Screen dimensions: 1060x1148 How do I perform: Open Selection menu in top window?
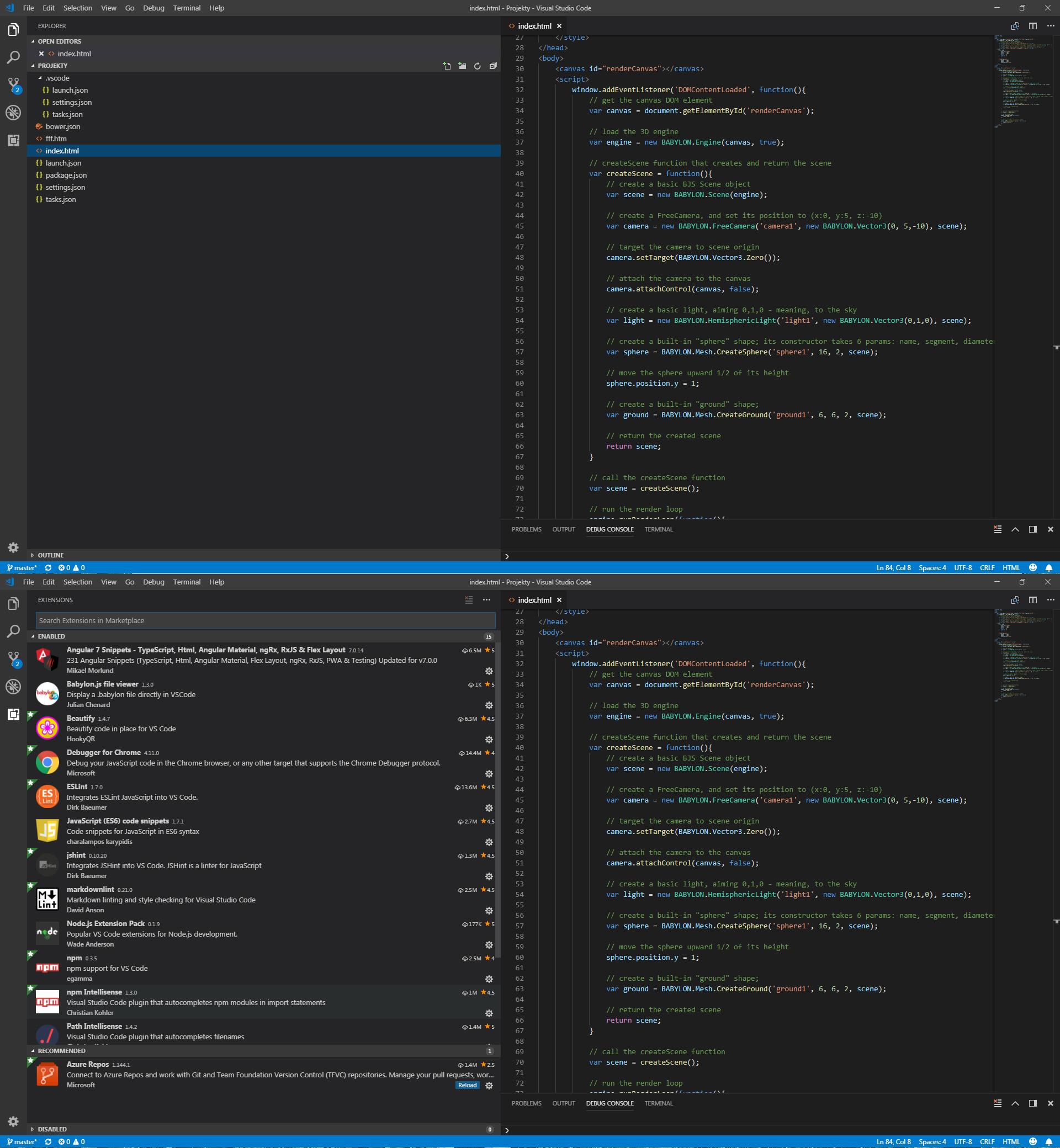(x=77, y=8)
